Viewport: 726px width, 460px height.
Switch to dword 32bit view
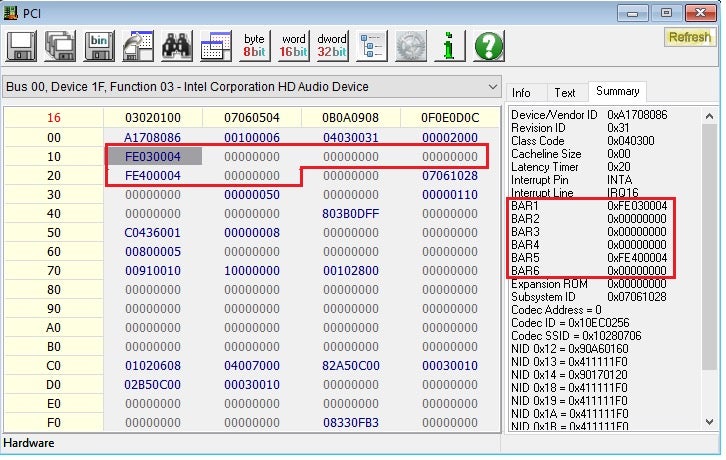[332, 46]
